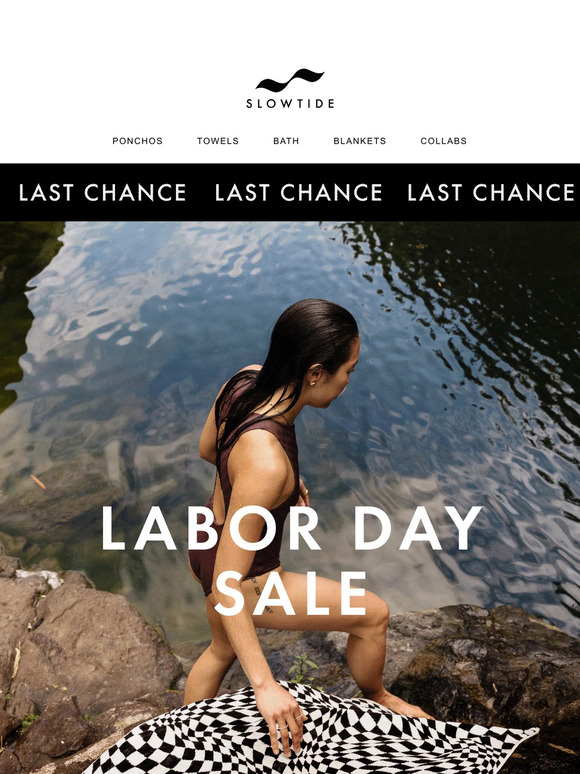The width and height of the screenshot is (580, 774).
Task: Click the SLOWTIDE wordmark text
Action: tap(290, 104)
